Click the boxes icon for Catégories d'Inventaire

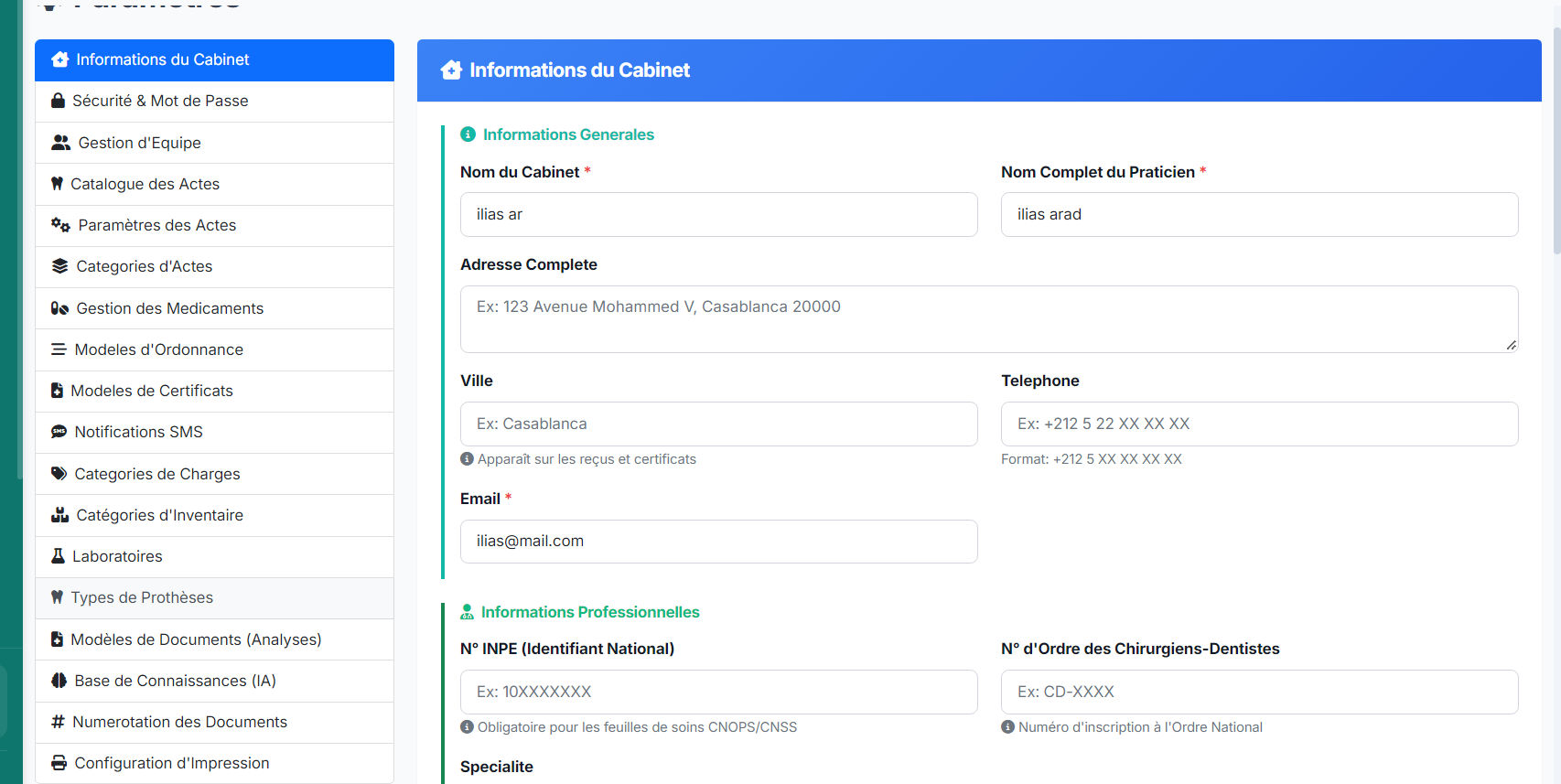(59, 515)
